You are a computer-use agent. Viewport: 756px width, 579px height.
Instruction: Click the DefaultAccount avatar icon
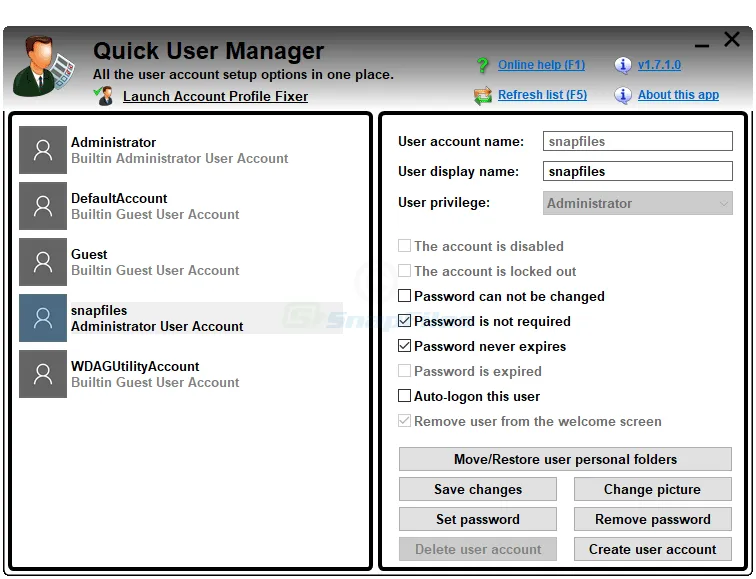[x=43, y=206]
